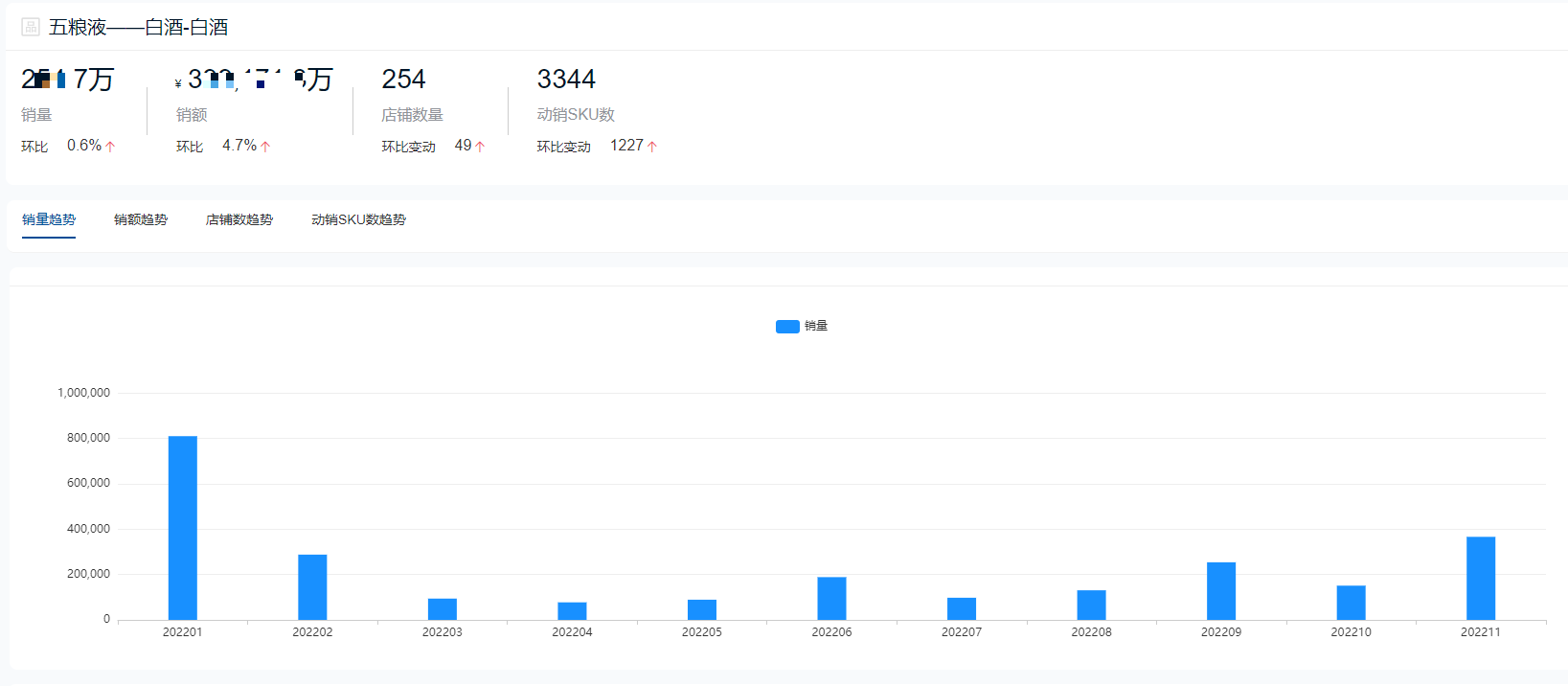1568x686 pixels.
Task: Click the 254 店铺数量 figure
Action: click(403, 79)
